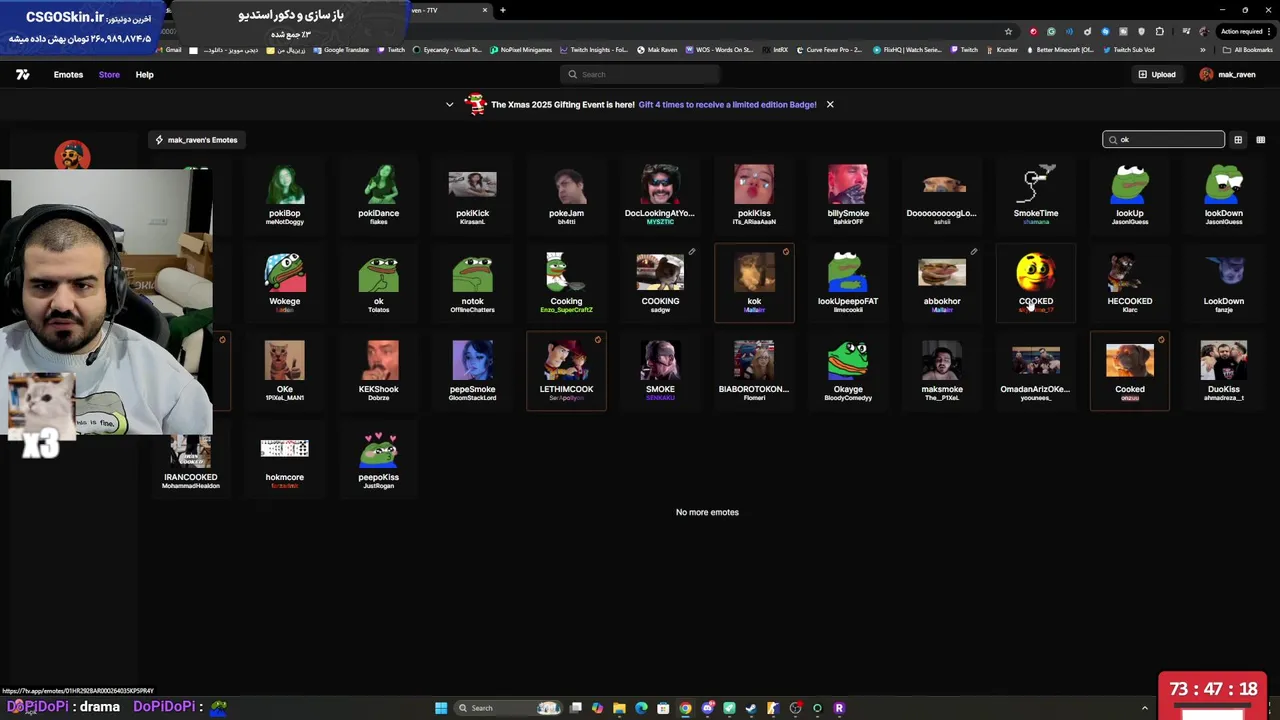Open the All Bookmarks folder
Viewport: 1280px width, 720px height.
point(1248,50)
